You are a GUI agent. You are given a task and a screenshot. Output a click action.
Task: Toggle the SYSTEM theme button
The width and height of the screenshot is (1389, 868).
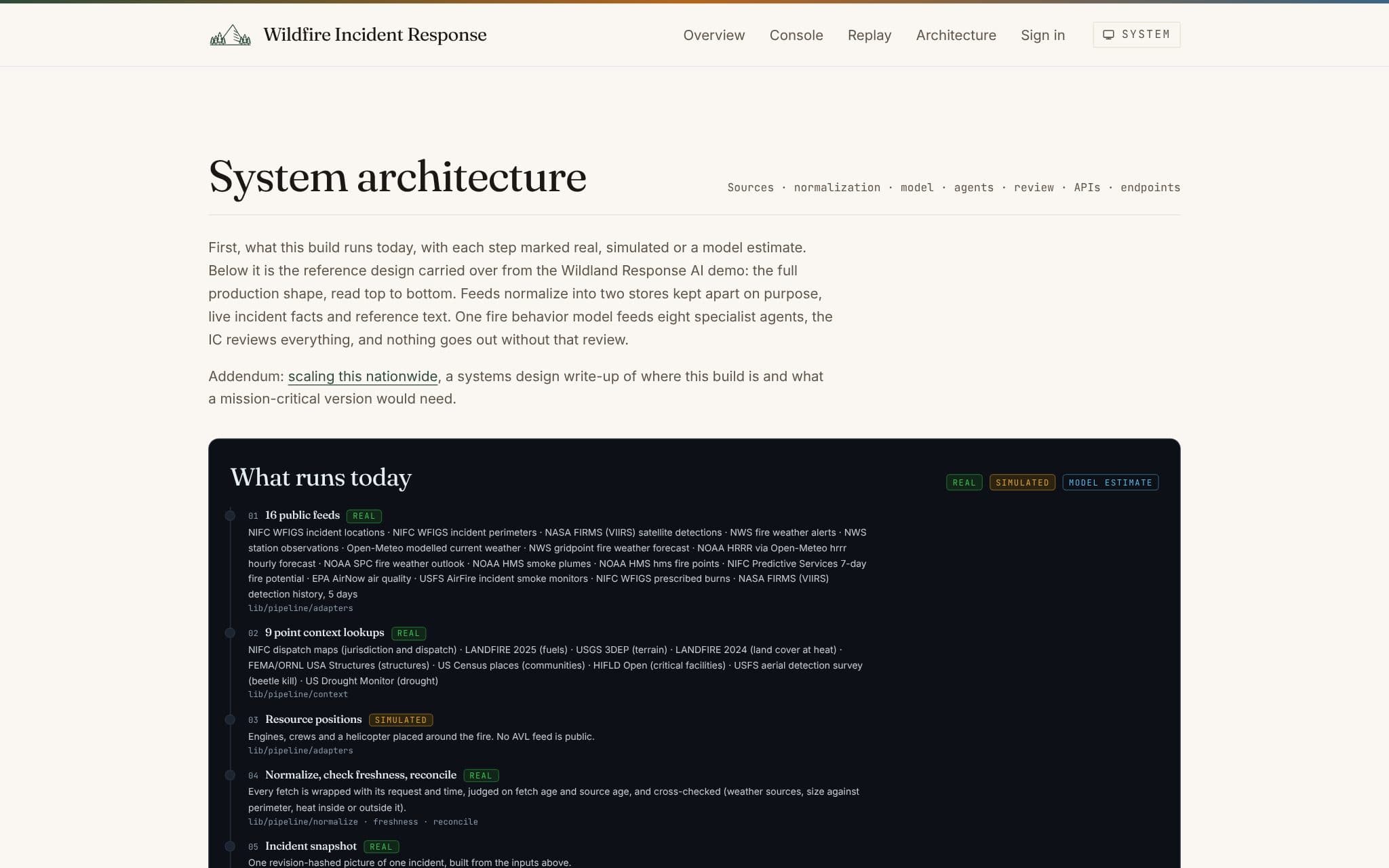1136,35
